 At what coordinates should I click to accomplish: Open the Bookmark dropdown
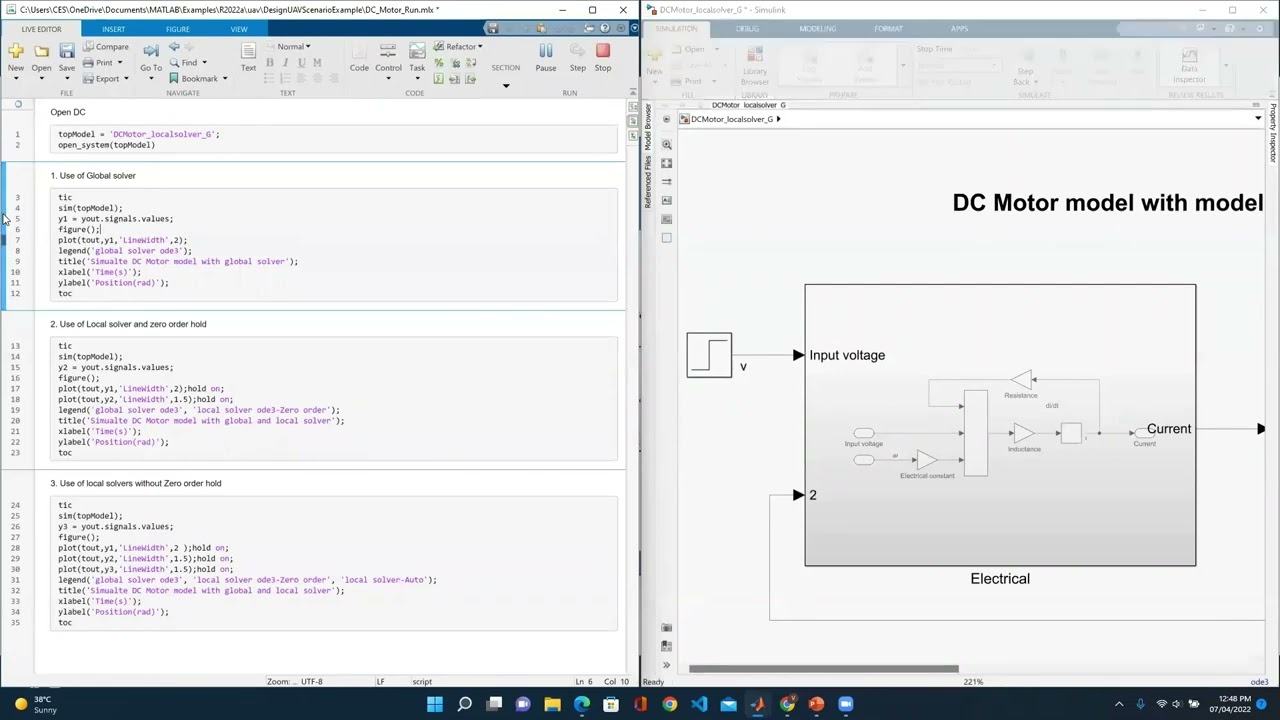point(198,79)
